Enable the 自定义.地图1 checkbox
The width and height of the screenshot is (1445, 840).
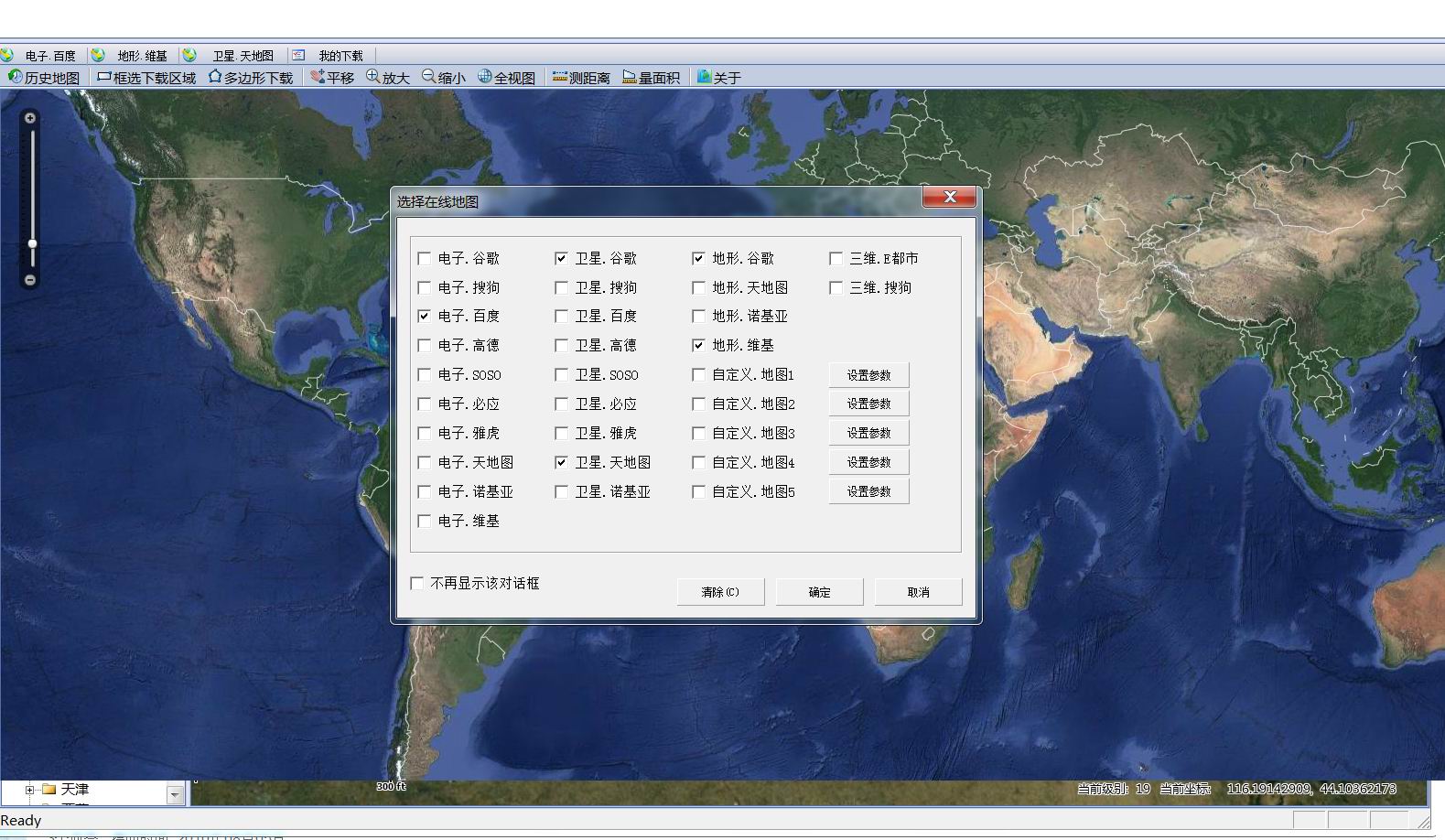pyautogui.click(x=698, y=374)
